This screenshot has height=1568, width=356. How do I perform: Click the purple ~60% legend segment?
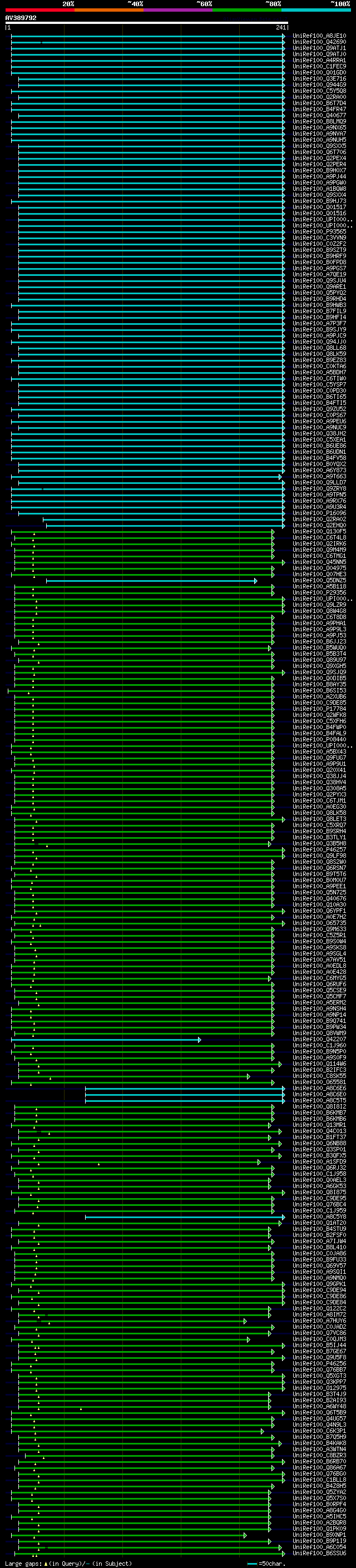(179, 11)
